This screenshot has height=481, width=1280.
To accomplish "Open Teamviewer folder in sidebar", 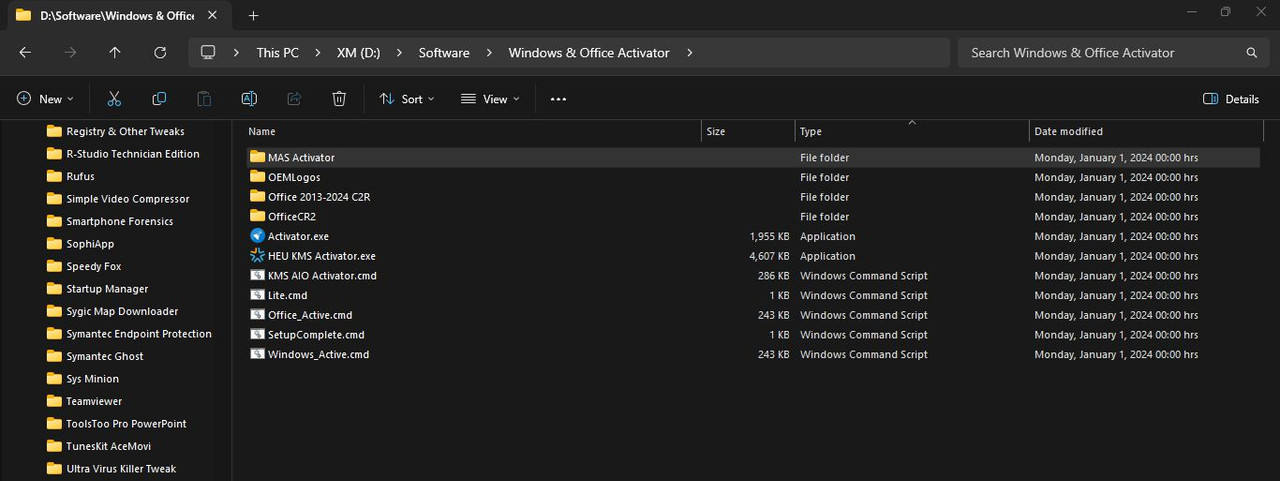I will [84, 401].
